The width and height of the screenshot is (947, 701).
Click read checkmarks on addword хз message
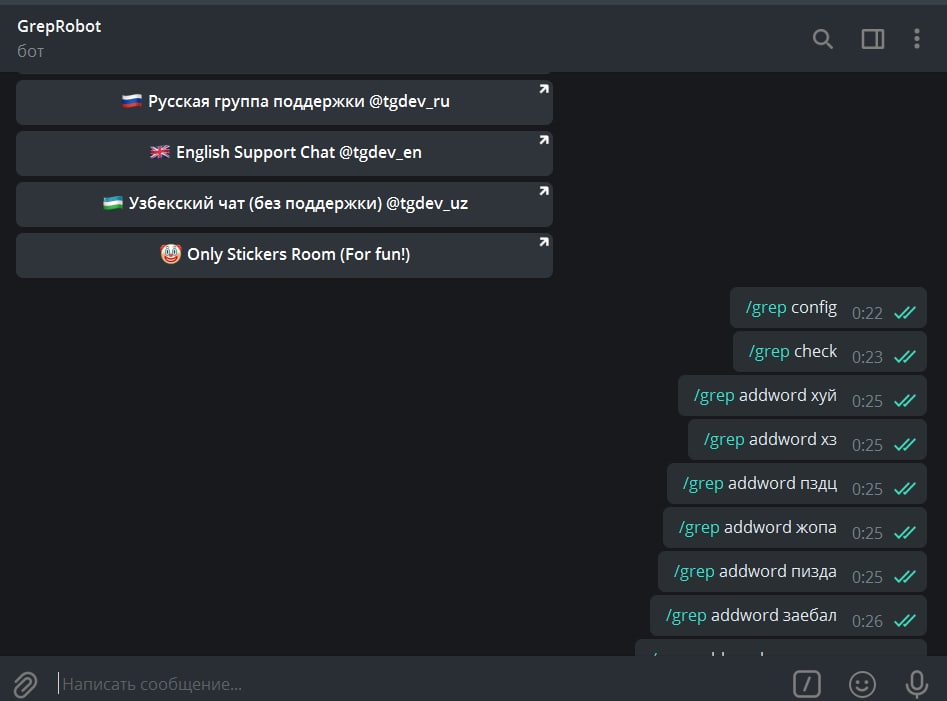click(x=905, y=444)
